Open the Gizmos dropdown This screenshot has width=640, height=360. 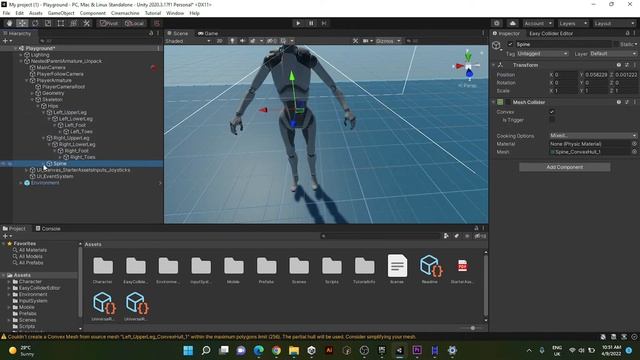(388, 41)
